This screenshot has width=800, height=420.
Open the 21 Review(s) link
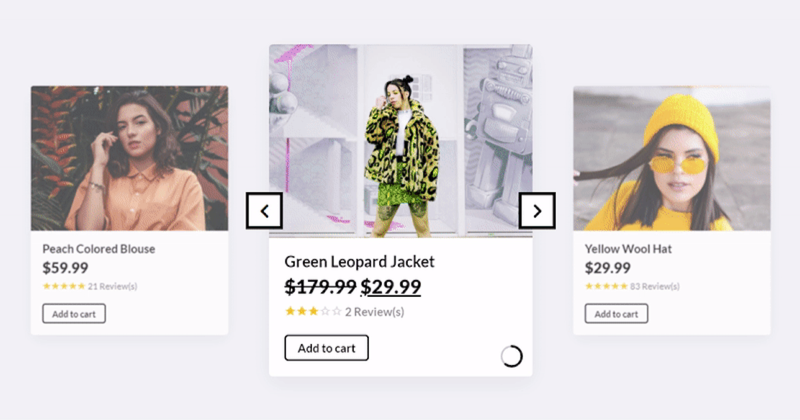(112, 286)
